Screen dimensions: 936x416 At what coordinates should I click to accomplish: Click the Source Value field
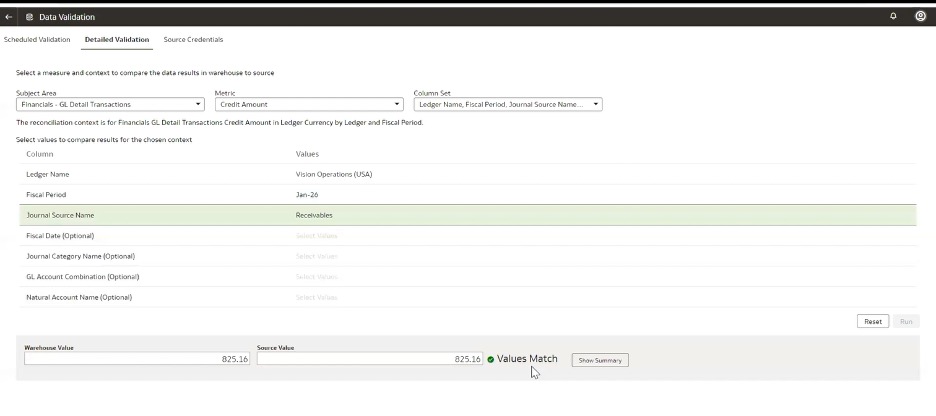(x=370, y=359)
